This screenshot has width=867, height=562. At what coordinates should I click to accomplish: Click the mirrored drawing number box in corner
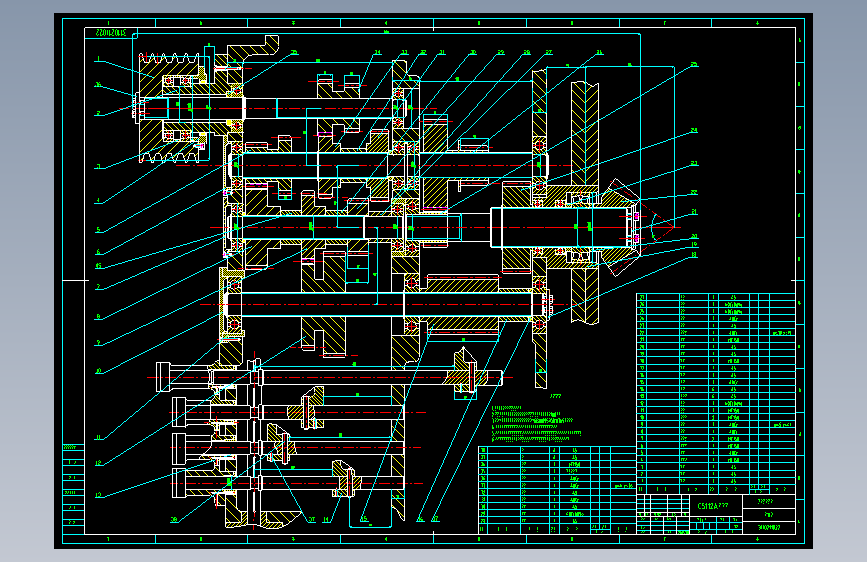pyautogui.click(x=111, y=33)
